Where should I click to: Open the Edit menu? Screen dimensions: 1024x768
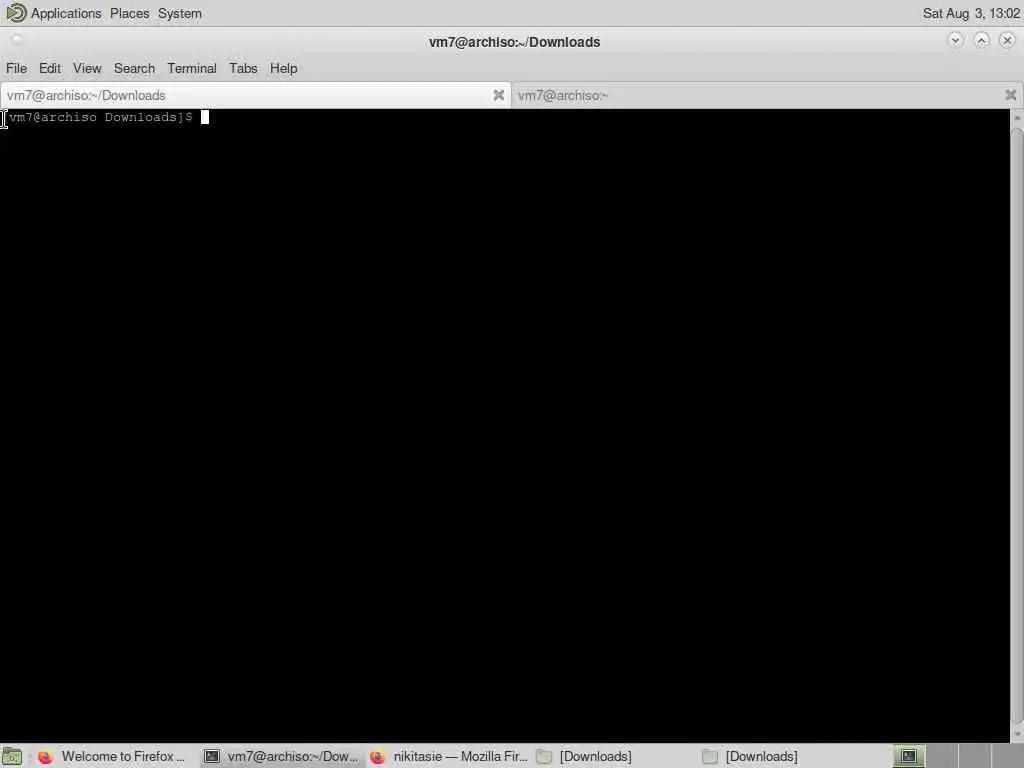tap(50, 68)
